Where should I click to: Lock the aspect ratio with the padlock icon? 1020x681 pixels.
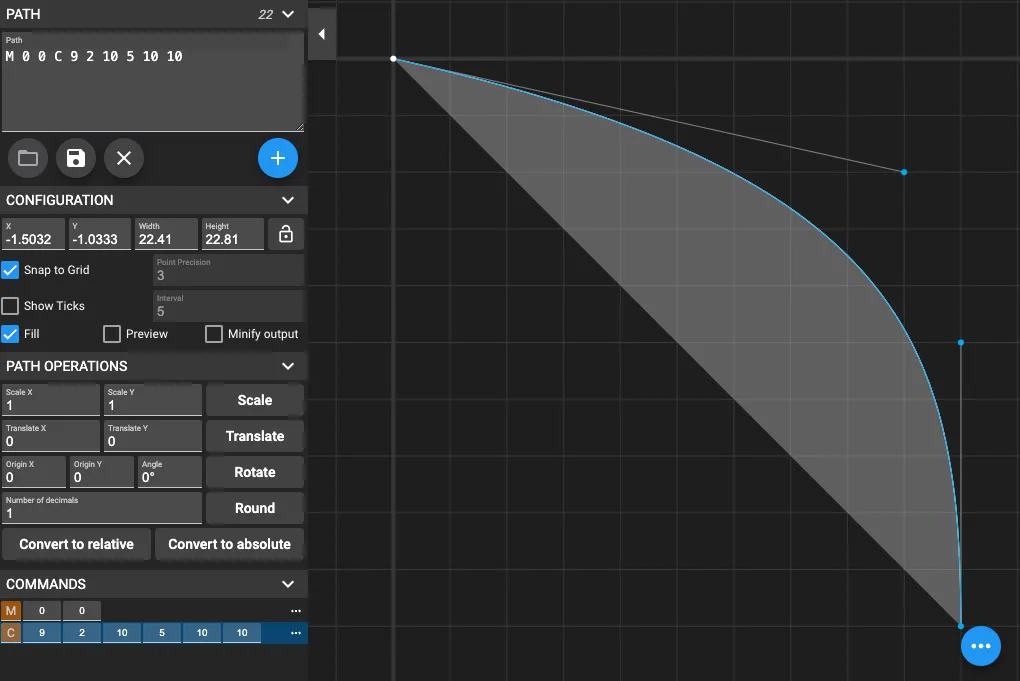pyautogui.click(x=286, y=233)
